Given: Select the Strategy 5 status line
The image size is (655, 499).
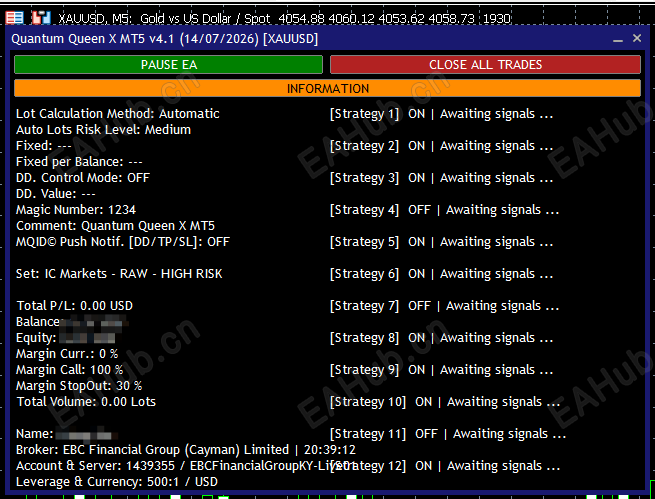Looking at the screenshot, I should pos(442,242).
